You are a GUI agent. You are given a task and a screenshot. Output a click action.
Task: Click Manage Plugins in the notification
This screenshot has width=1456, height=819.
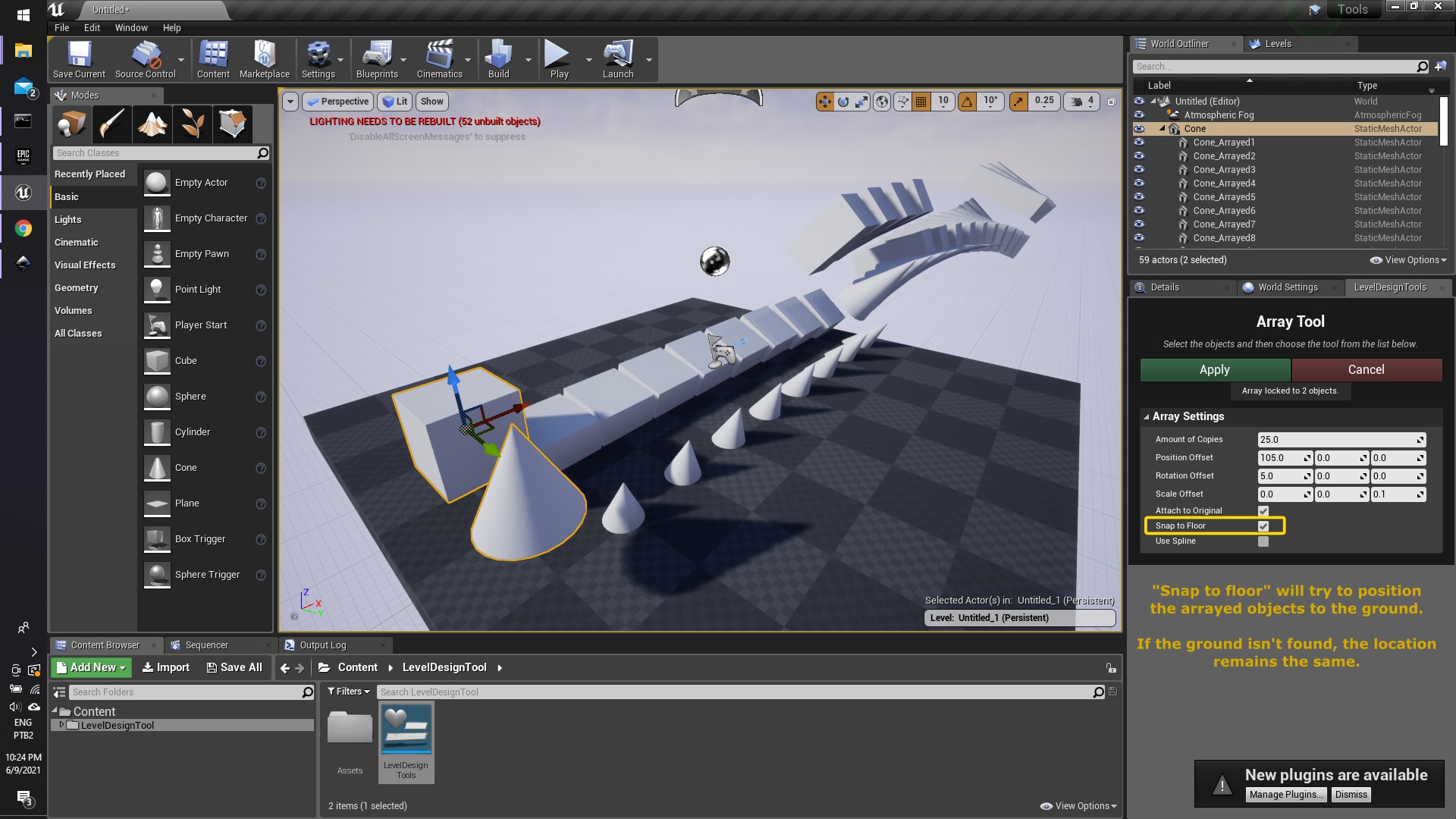[x=1286, y=794]
